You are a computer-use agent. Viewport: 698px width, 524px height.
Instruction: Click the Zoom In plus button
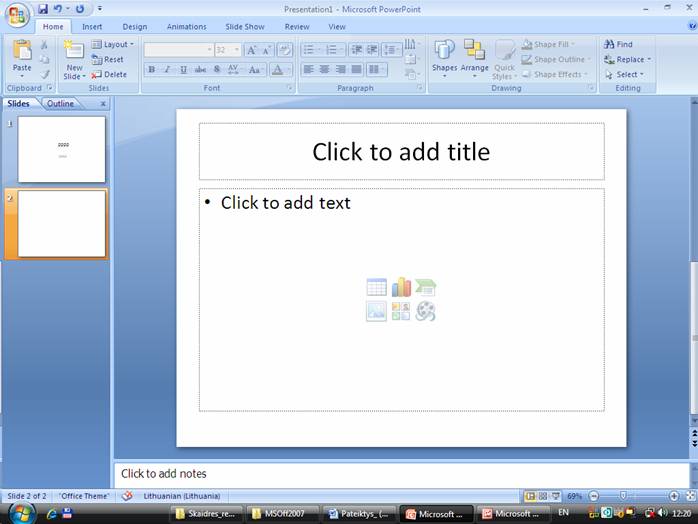pyautogui.click(x=674, y=496)
